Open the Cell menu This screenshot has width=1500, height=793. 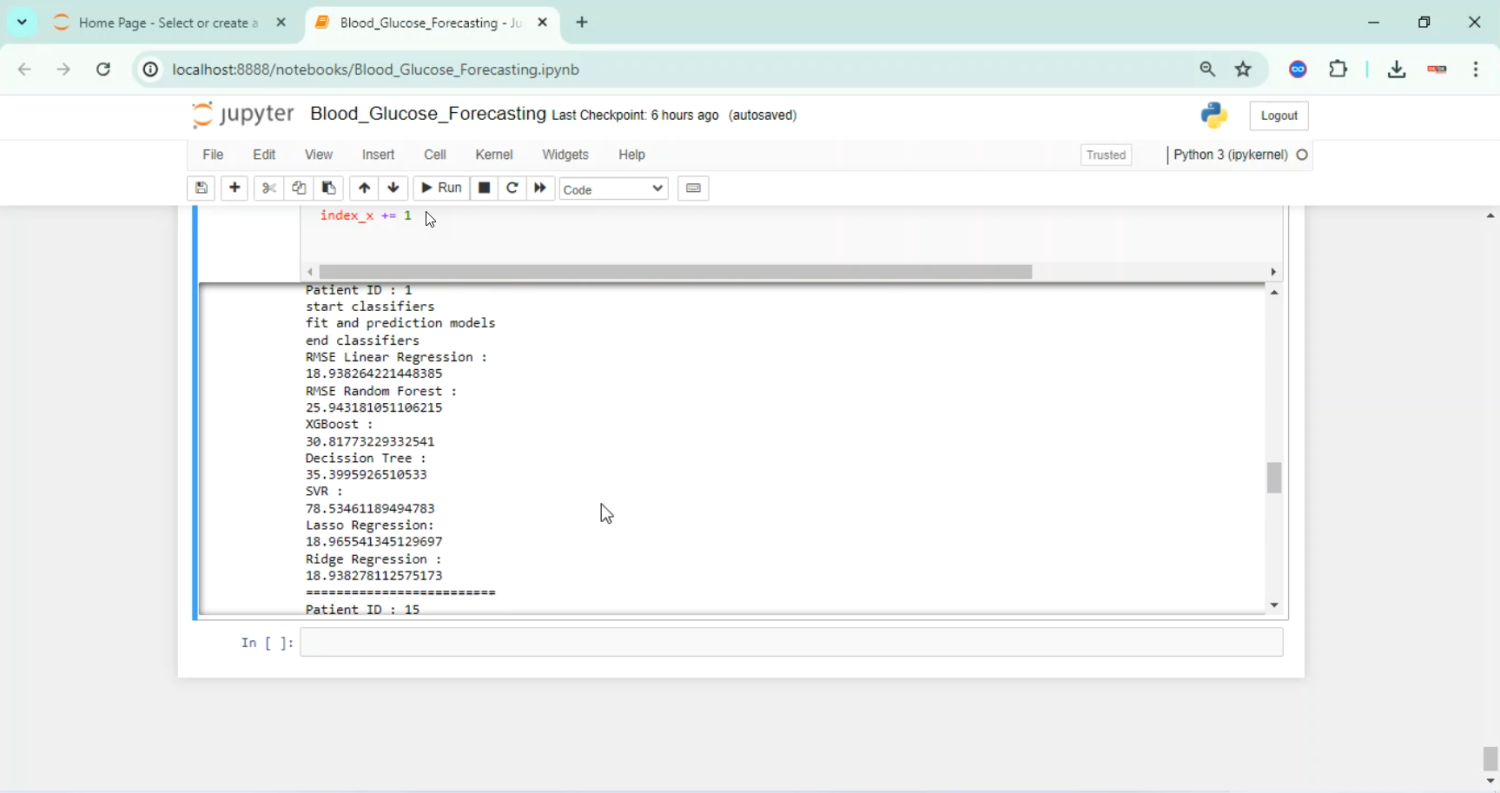[x=435, y=155]
